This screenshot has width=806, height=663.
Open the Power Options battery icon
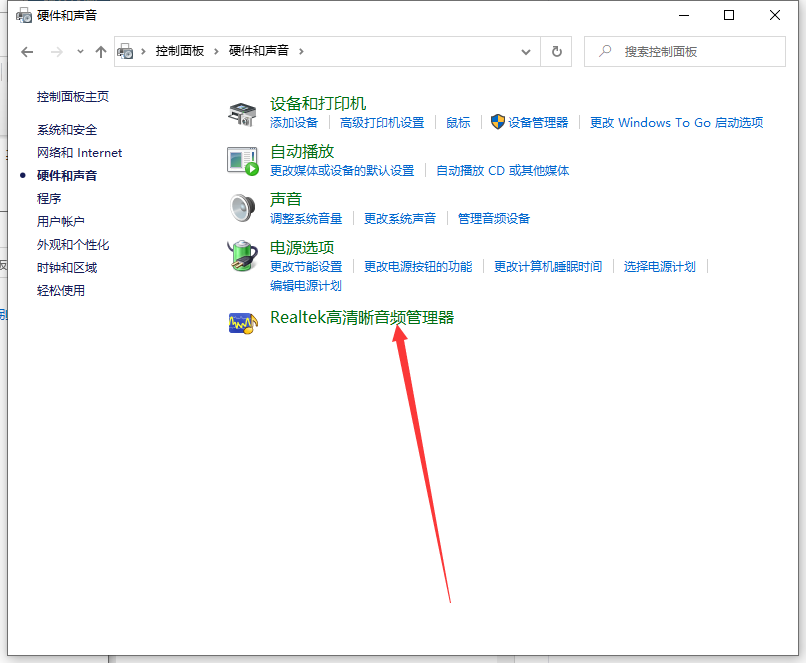tap(242, 256)
